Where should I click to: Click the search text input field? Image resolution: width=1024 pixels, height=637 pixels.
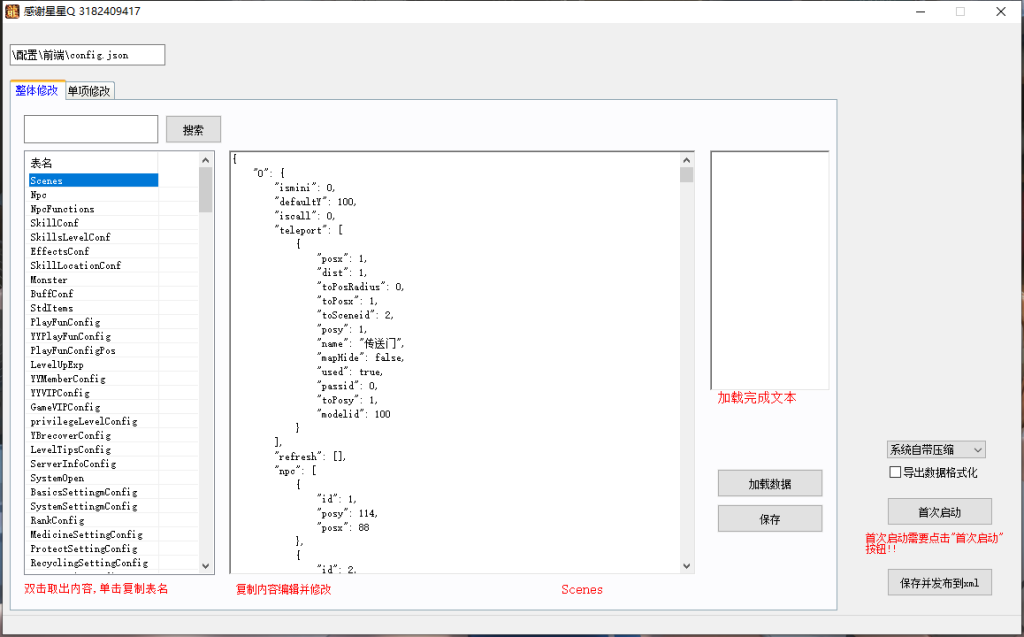click(x=91, y=129)
